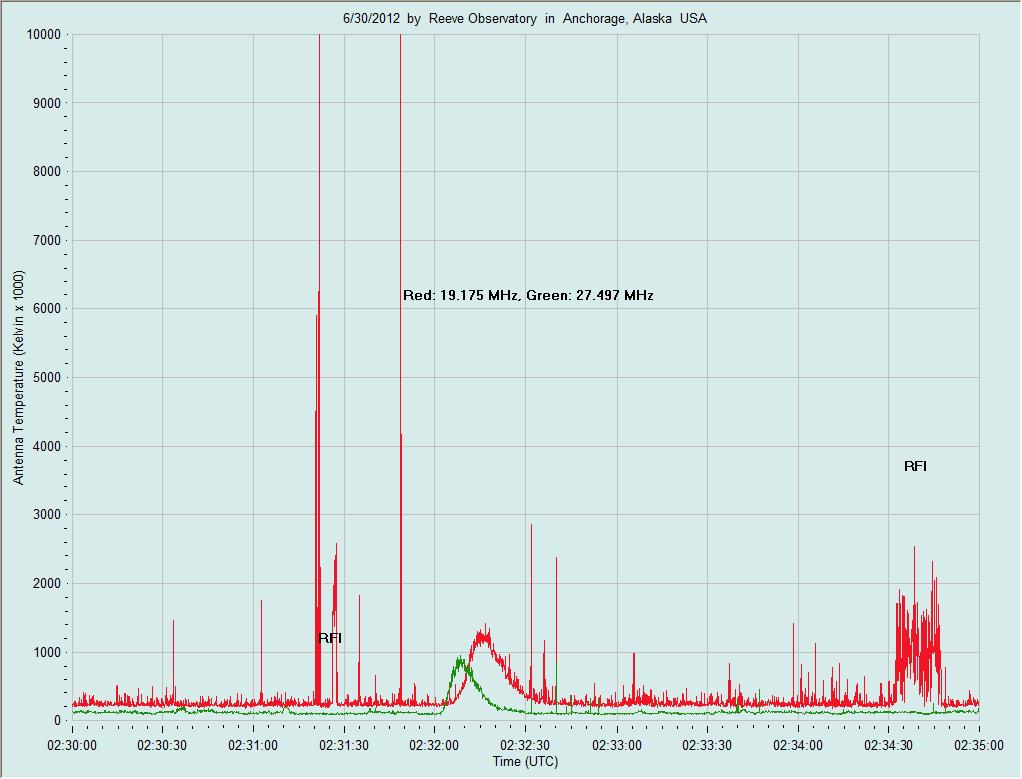This screenshot has height=779, width=1022.
Task: Click the 8000 y-axis value
Action: coord(47,171)
